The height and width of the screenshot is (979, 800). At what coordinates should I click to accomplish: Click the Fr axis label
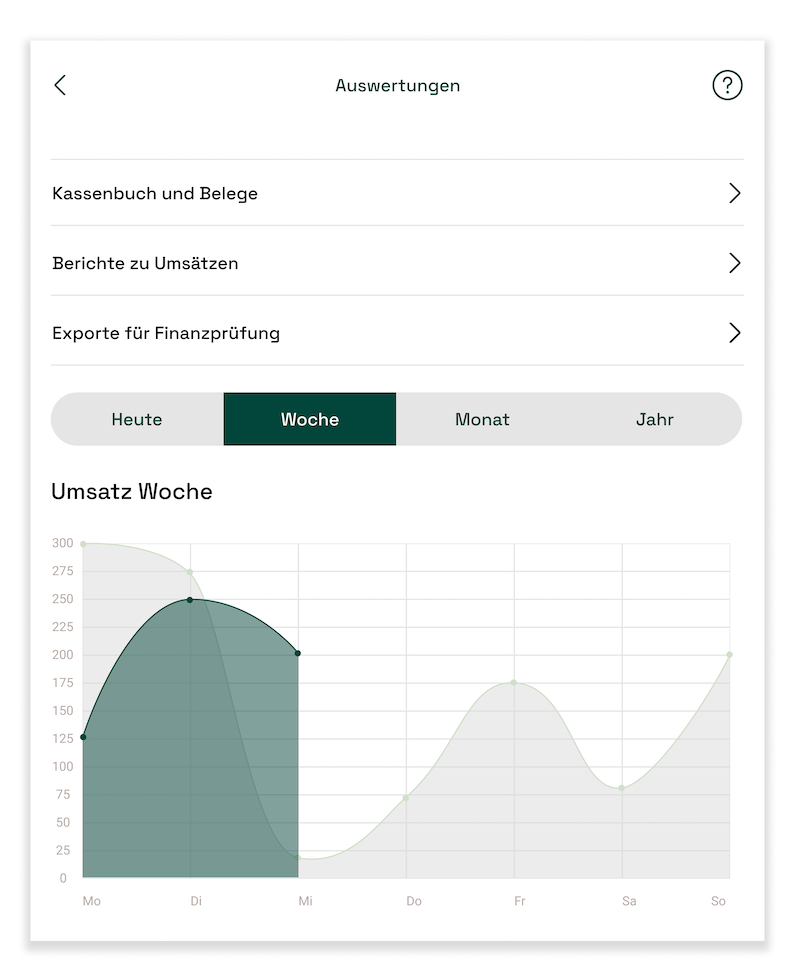pos(520,901)
